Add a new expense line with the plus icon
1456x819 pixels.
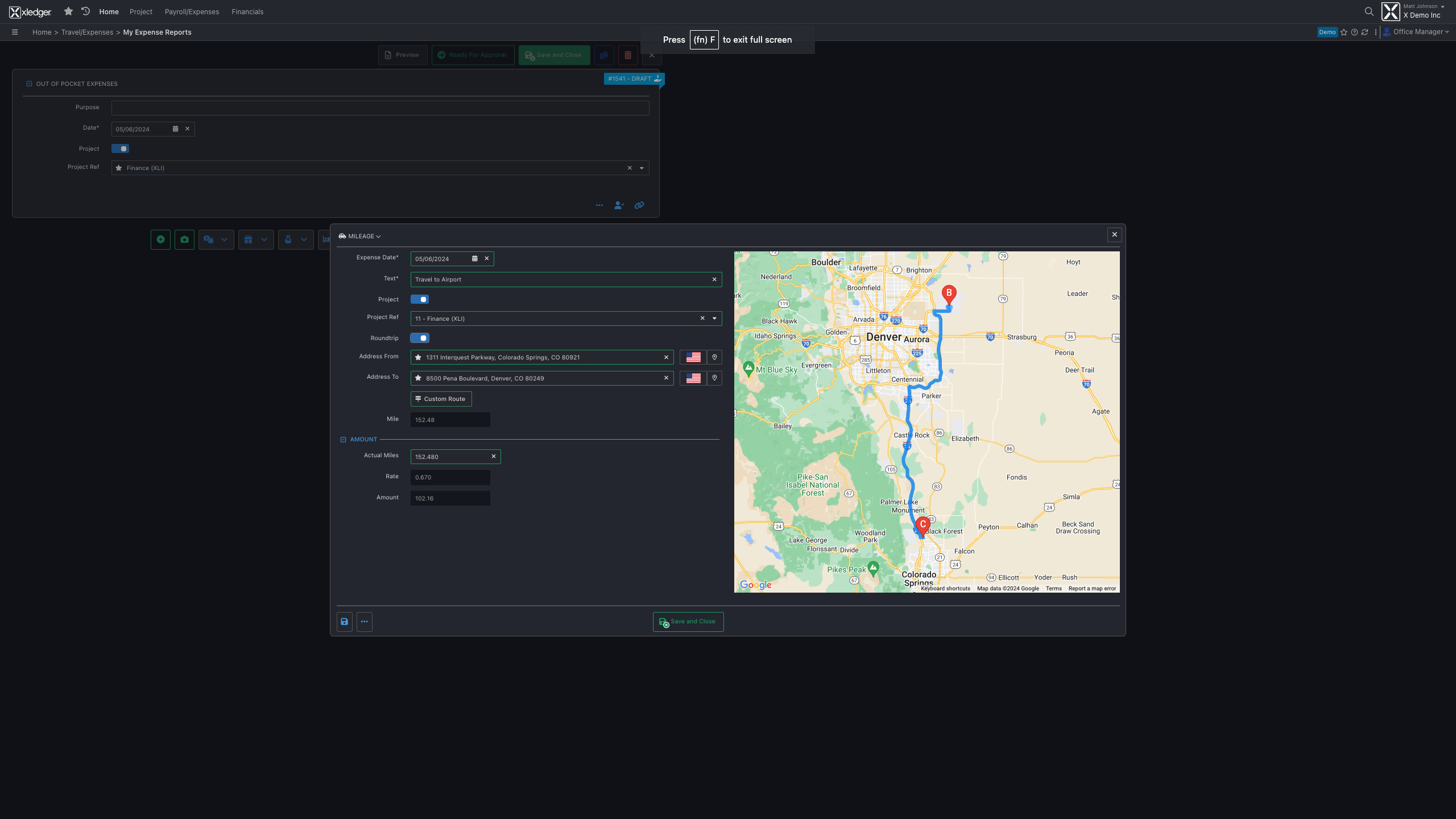coord(160,239)
